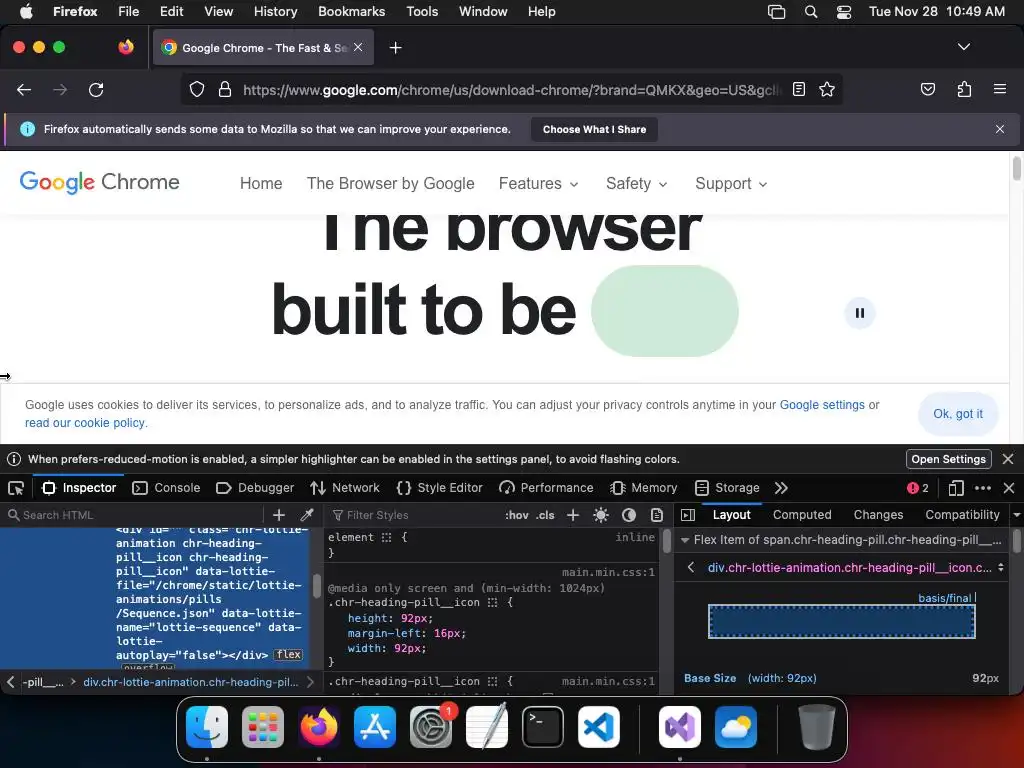
Task: Toggle :hov pseudo-class panel
Action: point(517,515)
